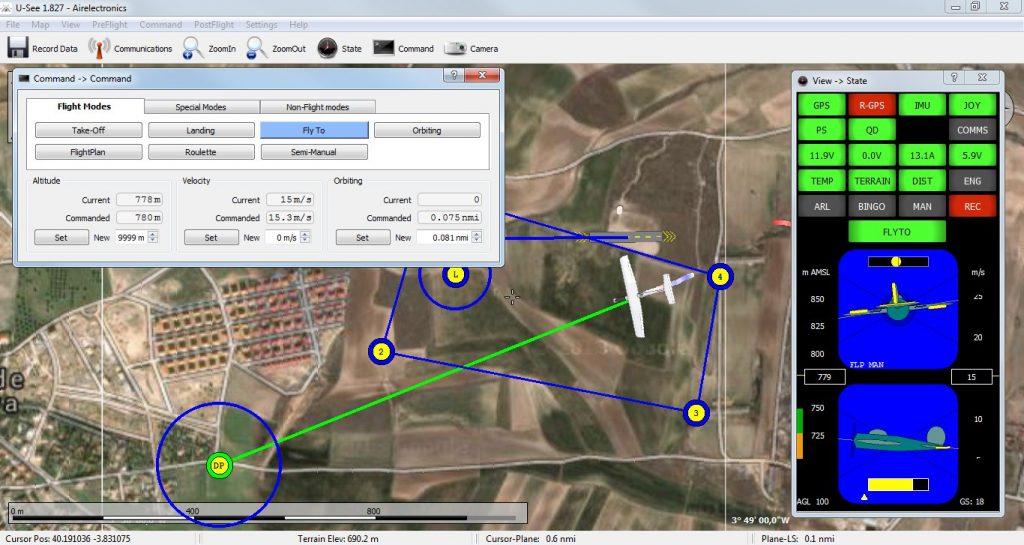1024x545 pixels.
Task: Toggle the TERRAIN status indicator
Action: (x=871, y=181)
